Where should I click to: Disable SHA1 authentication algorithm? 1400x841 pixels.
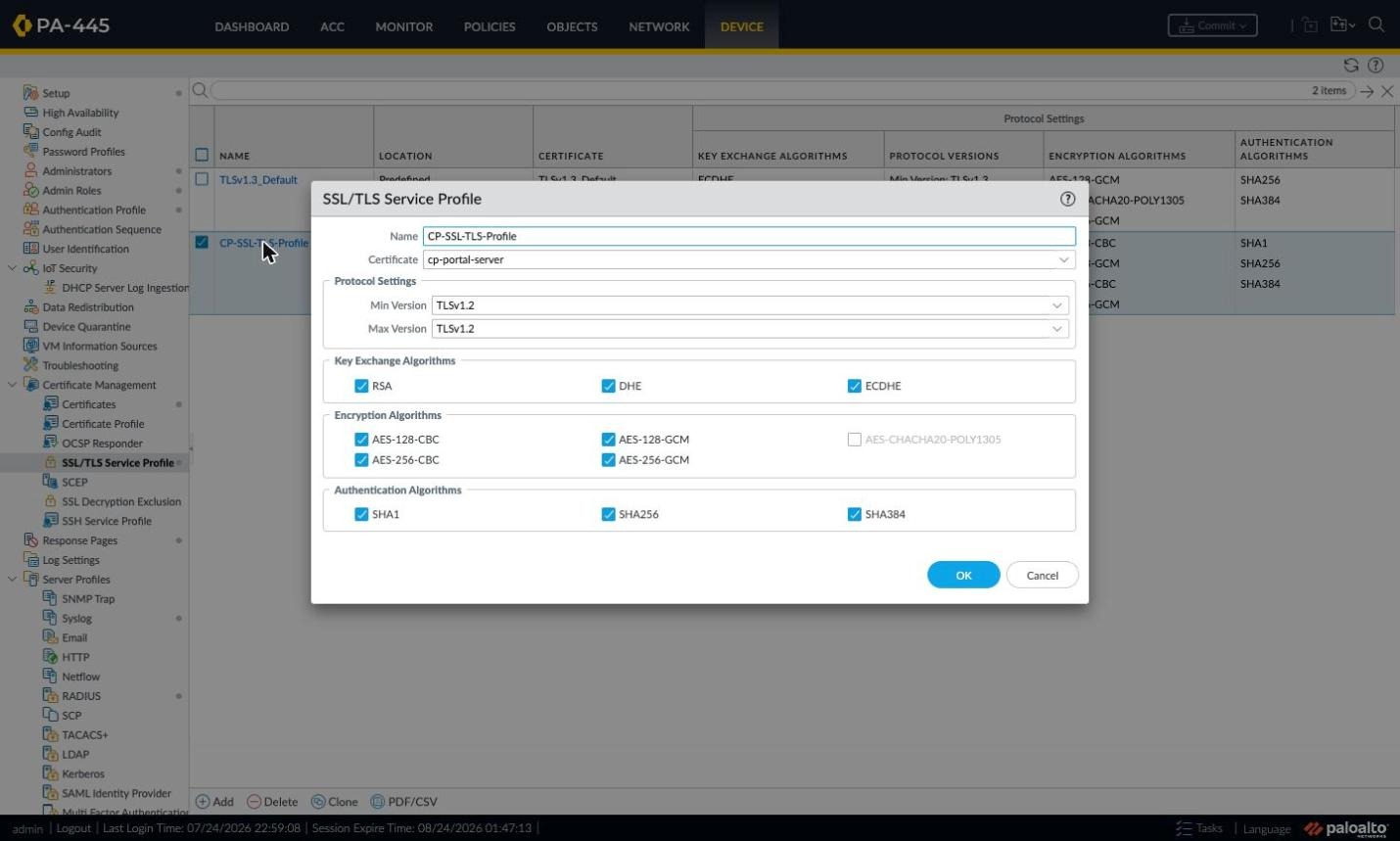[x=361, y=514]
